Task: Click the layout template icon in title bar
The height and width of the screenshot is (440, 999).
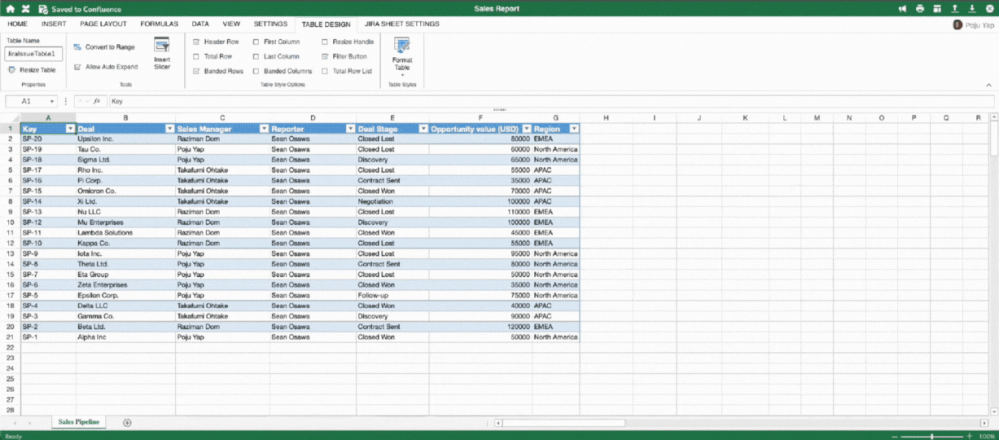Action: (x=937, y=9)
